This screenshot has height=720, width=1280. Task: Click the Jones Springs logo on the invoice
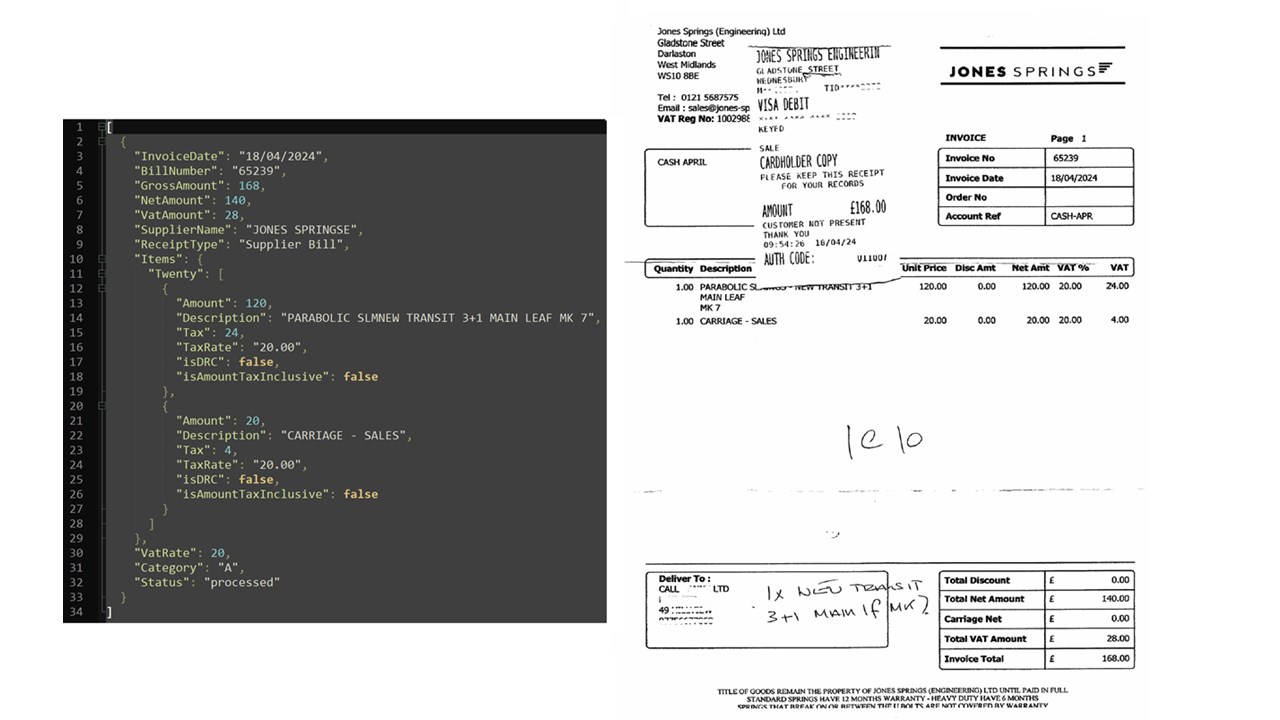click(x=1030, y=70)
